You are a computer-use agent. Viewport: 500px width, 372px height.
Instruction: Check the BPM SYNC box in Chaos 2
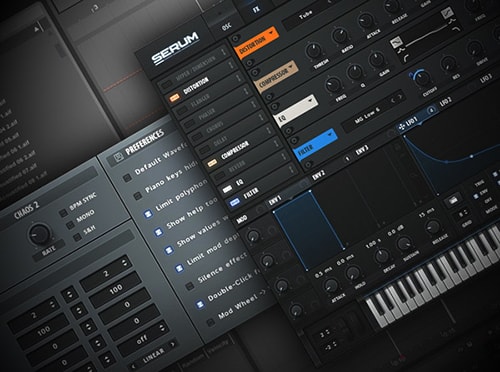[63, 213]
